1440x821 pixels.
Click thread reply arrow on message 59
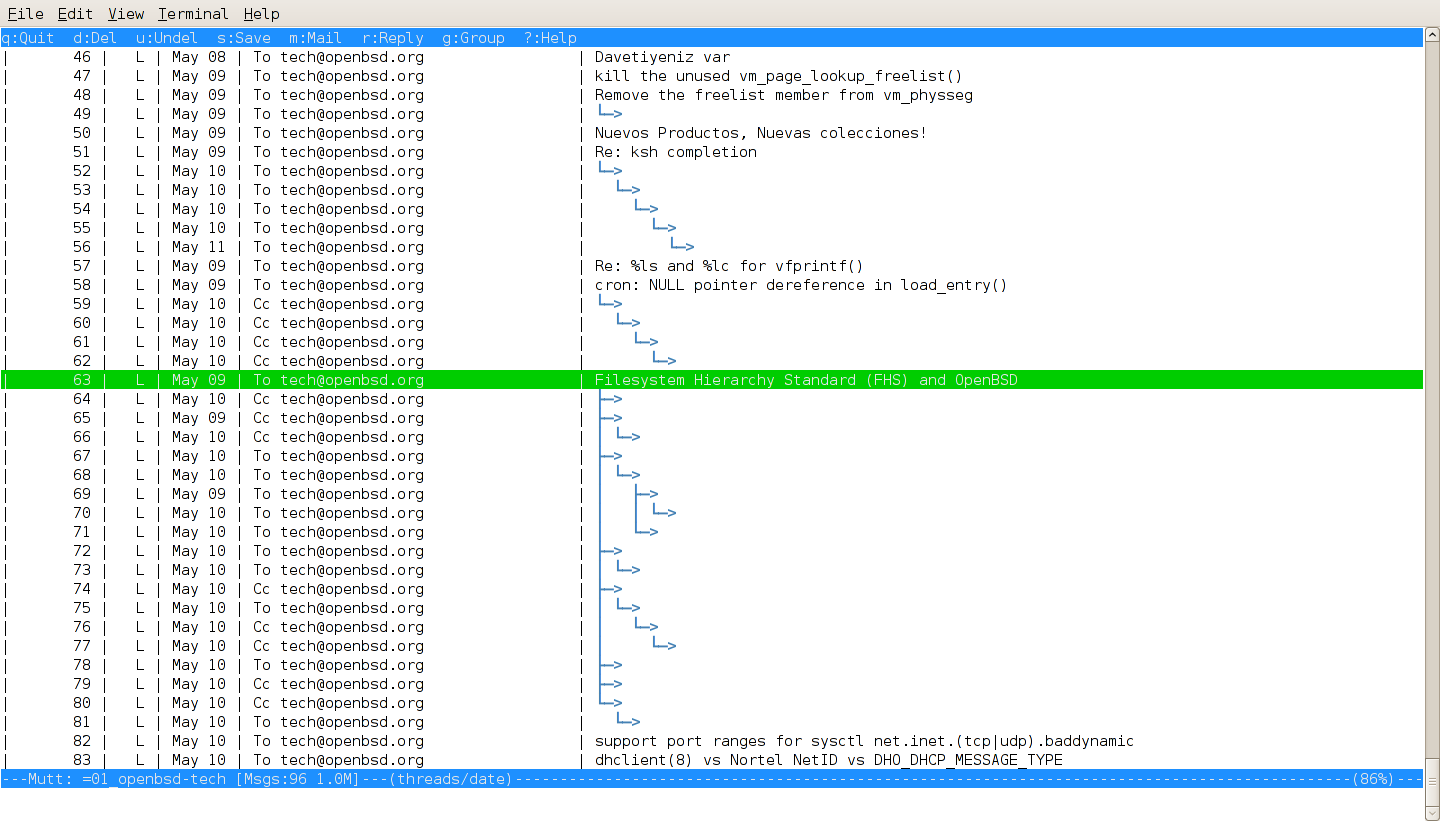coord(609,304)
